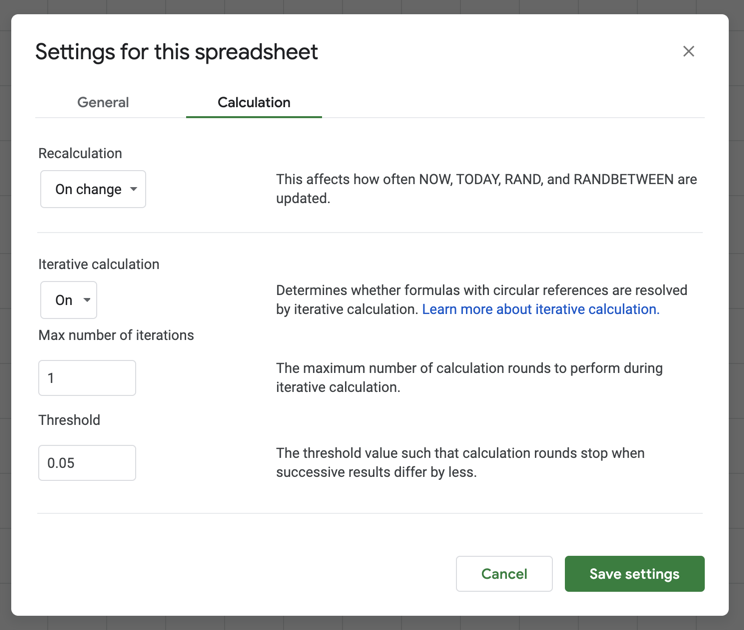This screenshot has height=630, width=744.
Task: Click the NOW, TODAY, RAND description text
Action: 486,189
